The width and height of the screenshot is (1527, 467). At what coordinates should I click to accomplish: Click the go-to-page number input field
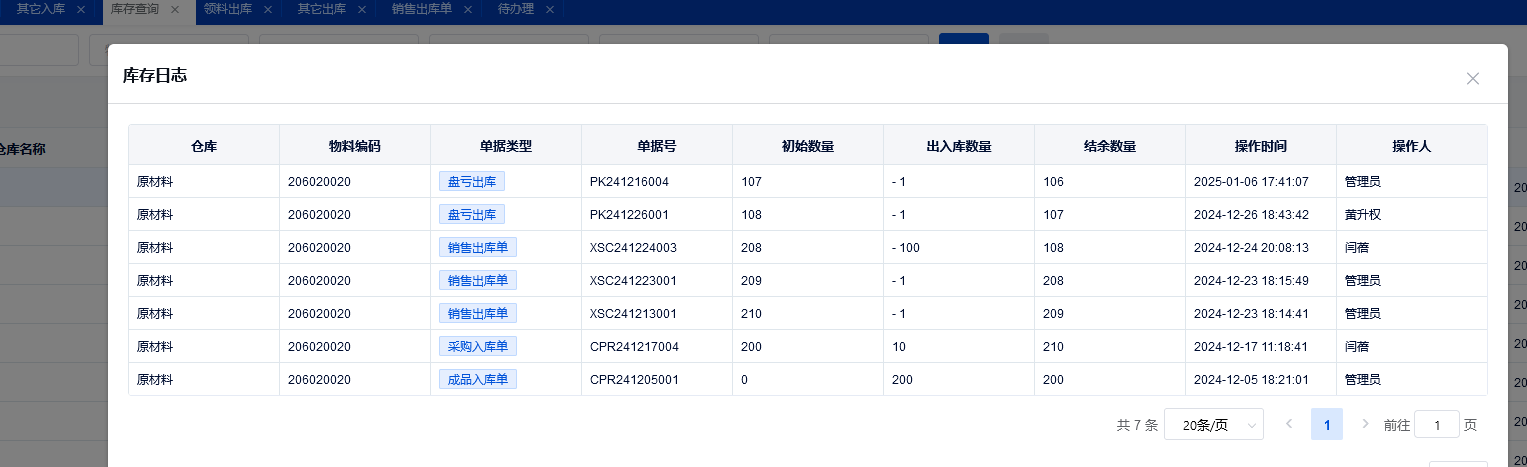1438,425
